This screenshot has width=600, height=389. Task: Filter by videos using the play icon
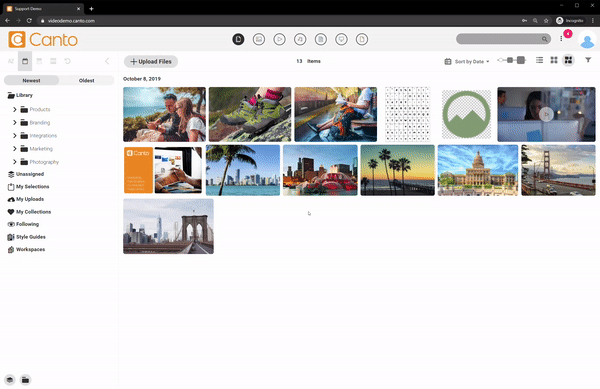coord(279,39)
